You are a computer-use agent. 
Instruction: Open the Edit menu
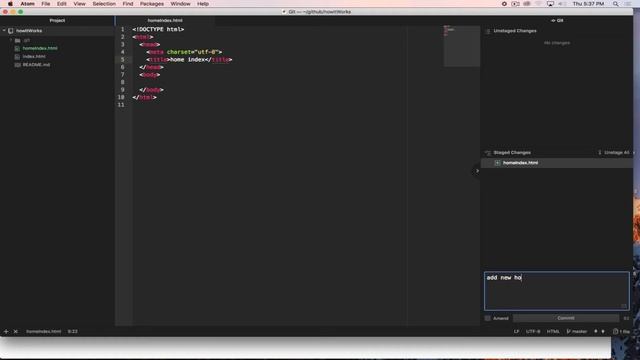point(62,4)
